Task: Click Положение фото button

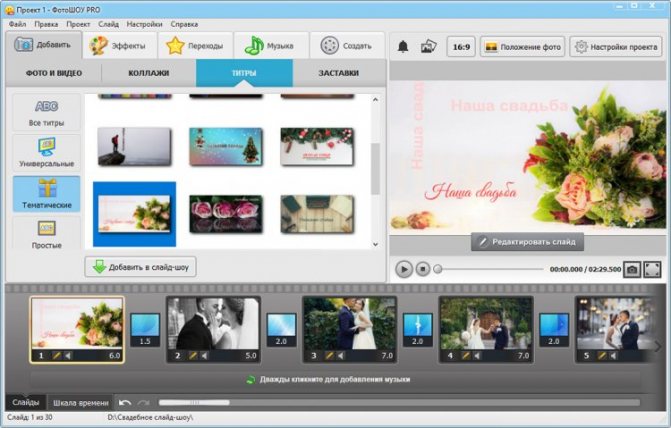Action: click(523, 47)
